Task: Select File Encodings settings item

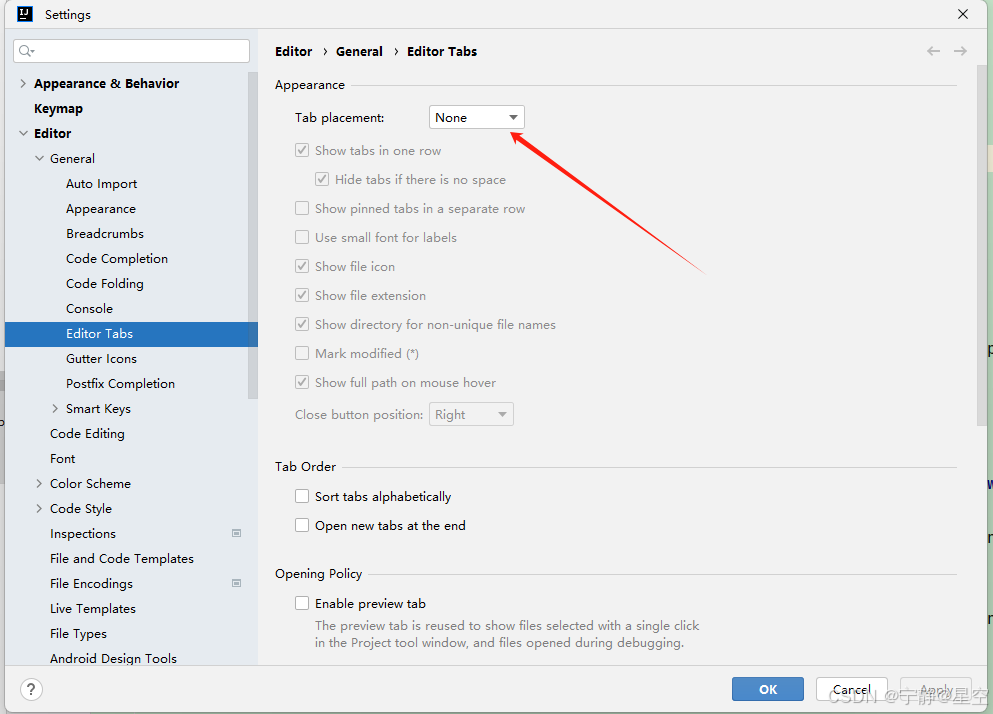Action: 91,584
